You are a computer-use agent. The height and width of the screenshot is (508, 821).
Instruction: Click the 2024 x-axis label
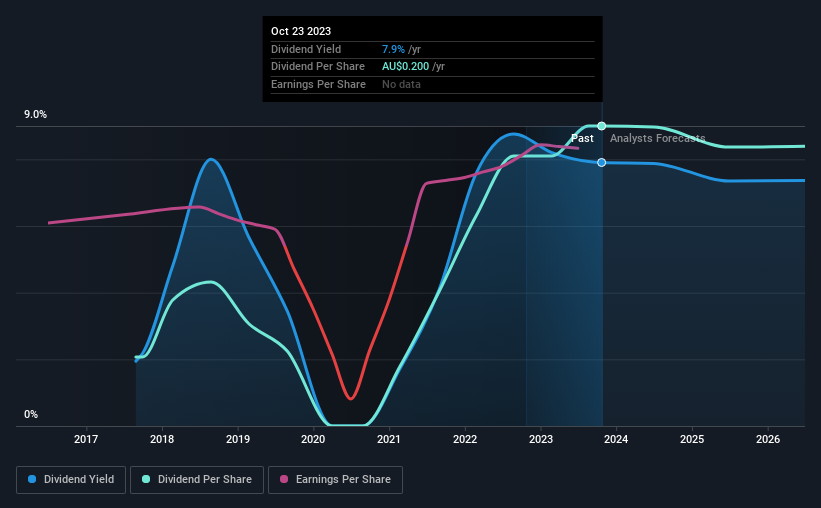point(616,439)
